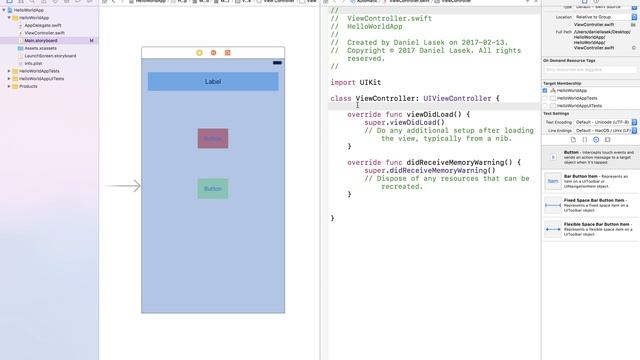Click 'override func didReceiveMemoryWarning()' line
640x360 pixels.
[x=434, y=162]
